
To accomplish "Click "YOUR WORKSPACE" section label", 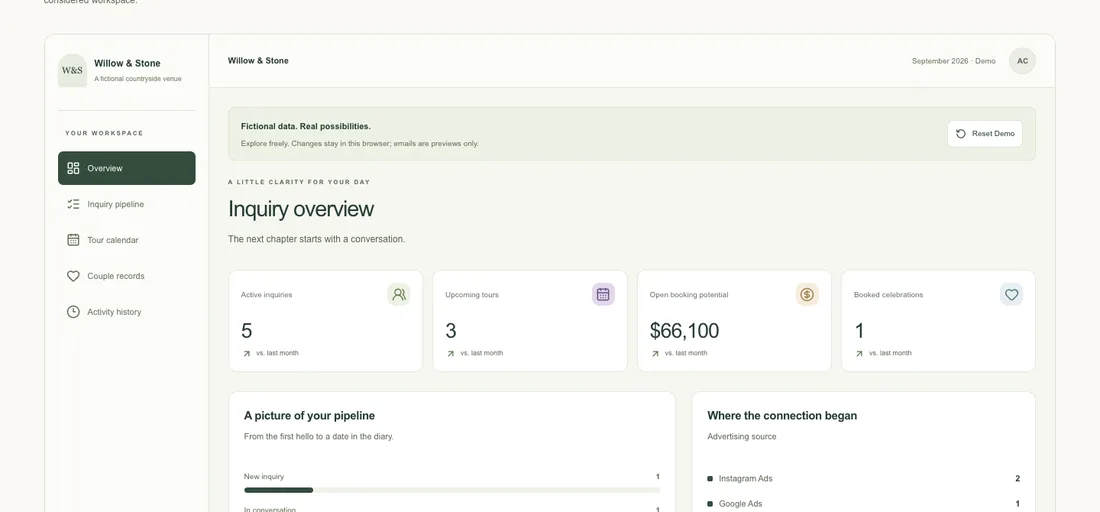I will tap(104, 133).
